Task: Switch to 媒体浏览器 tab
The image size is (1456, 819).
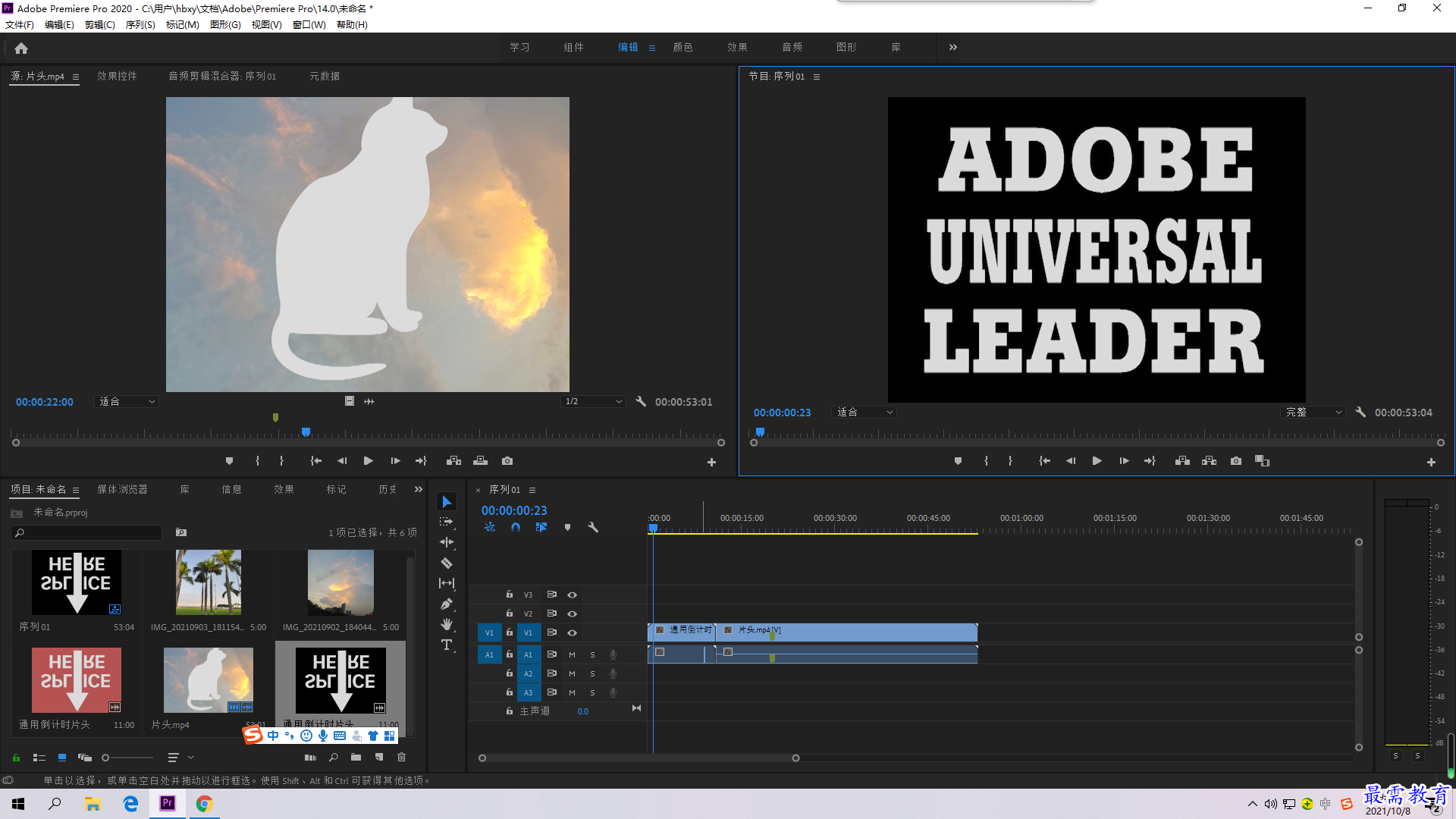Action: pos(122,489)
